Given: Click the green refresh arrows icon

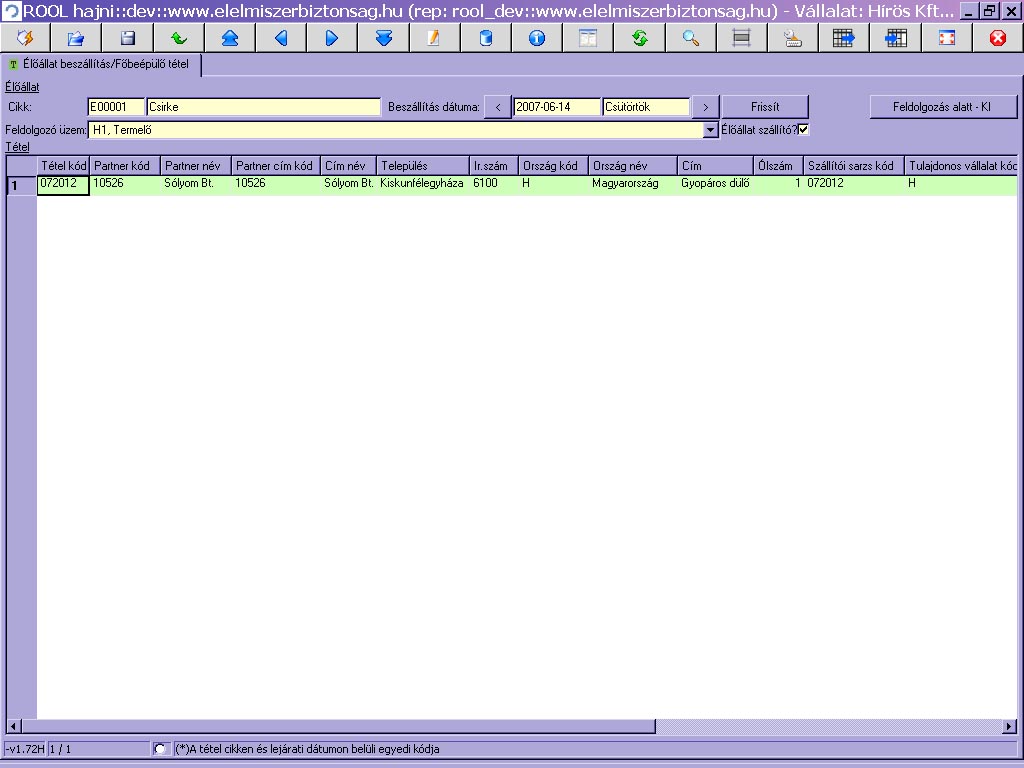Looking at the screenshot, I should [639, 38].
